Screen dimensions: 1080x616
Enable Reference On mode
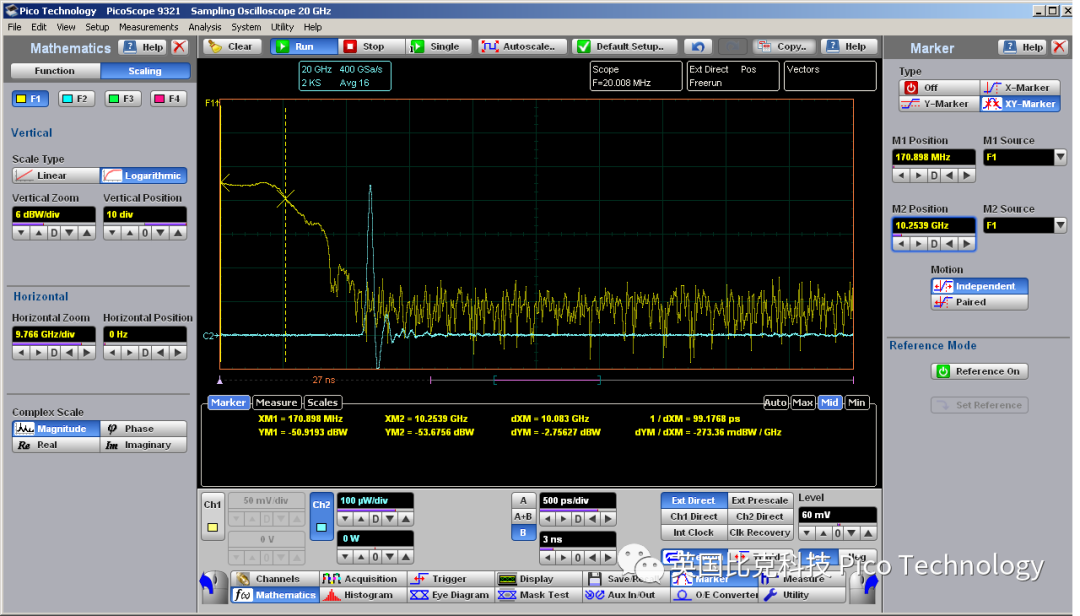[x=979, y=371]
